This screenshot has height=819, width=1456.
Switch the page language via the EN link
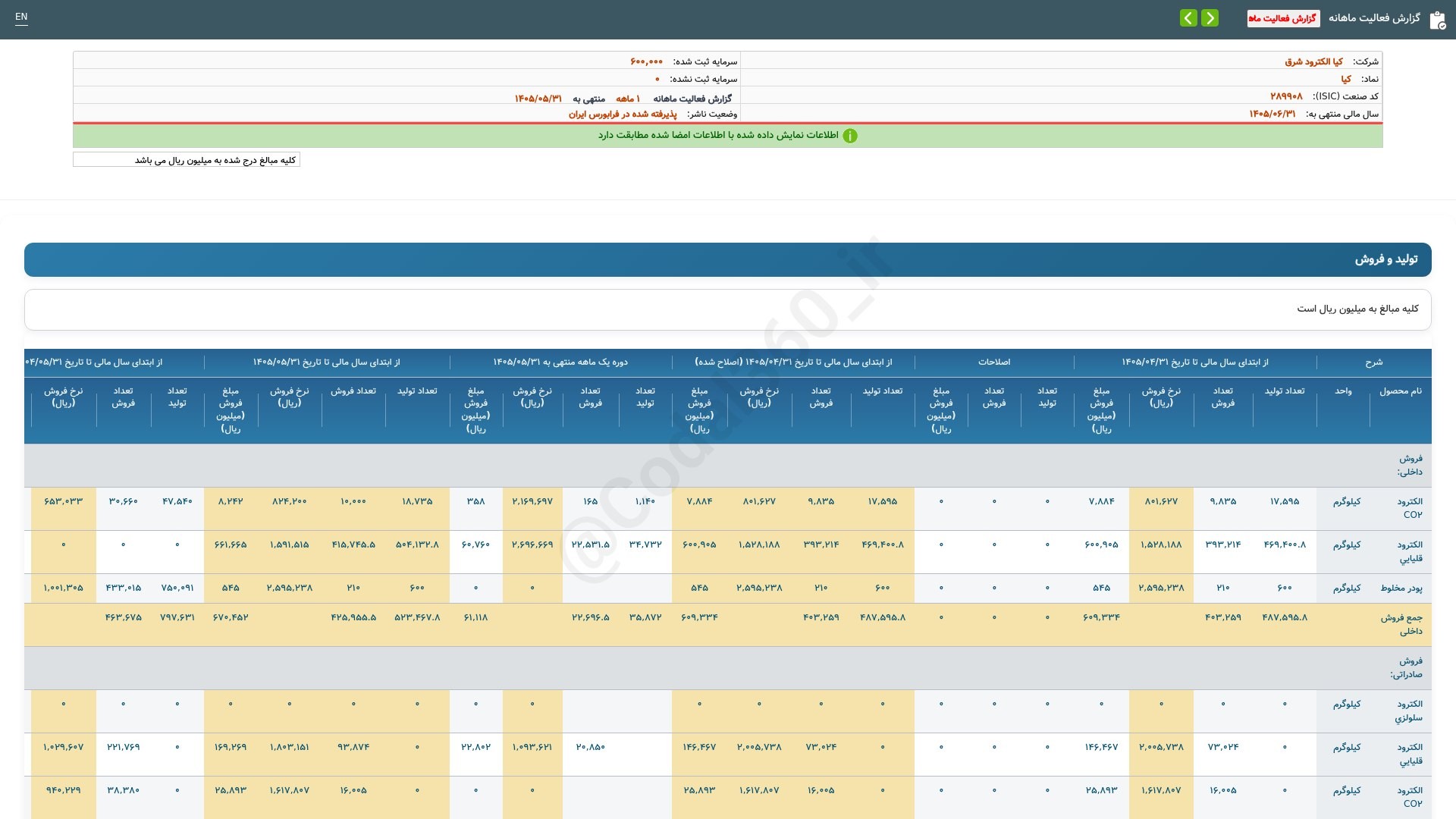(x=21, y=17)
